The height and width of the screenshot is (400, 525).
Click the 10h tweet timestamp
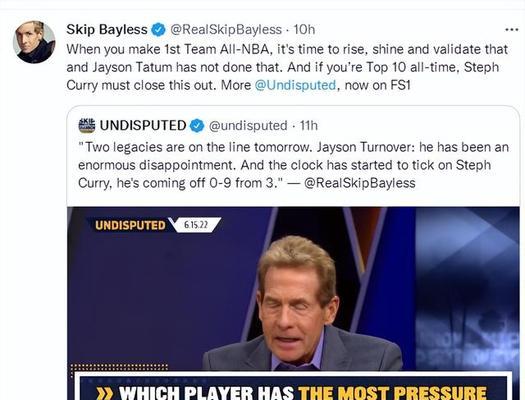pyautogui.click(x=304, y=29)
